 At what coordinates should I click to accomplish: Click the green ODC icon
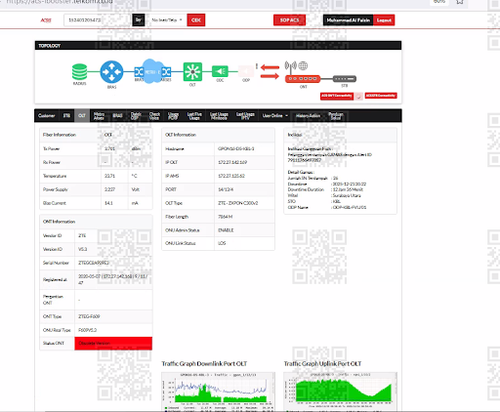coord(220,71)
